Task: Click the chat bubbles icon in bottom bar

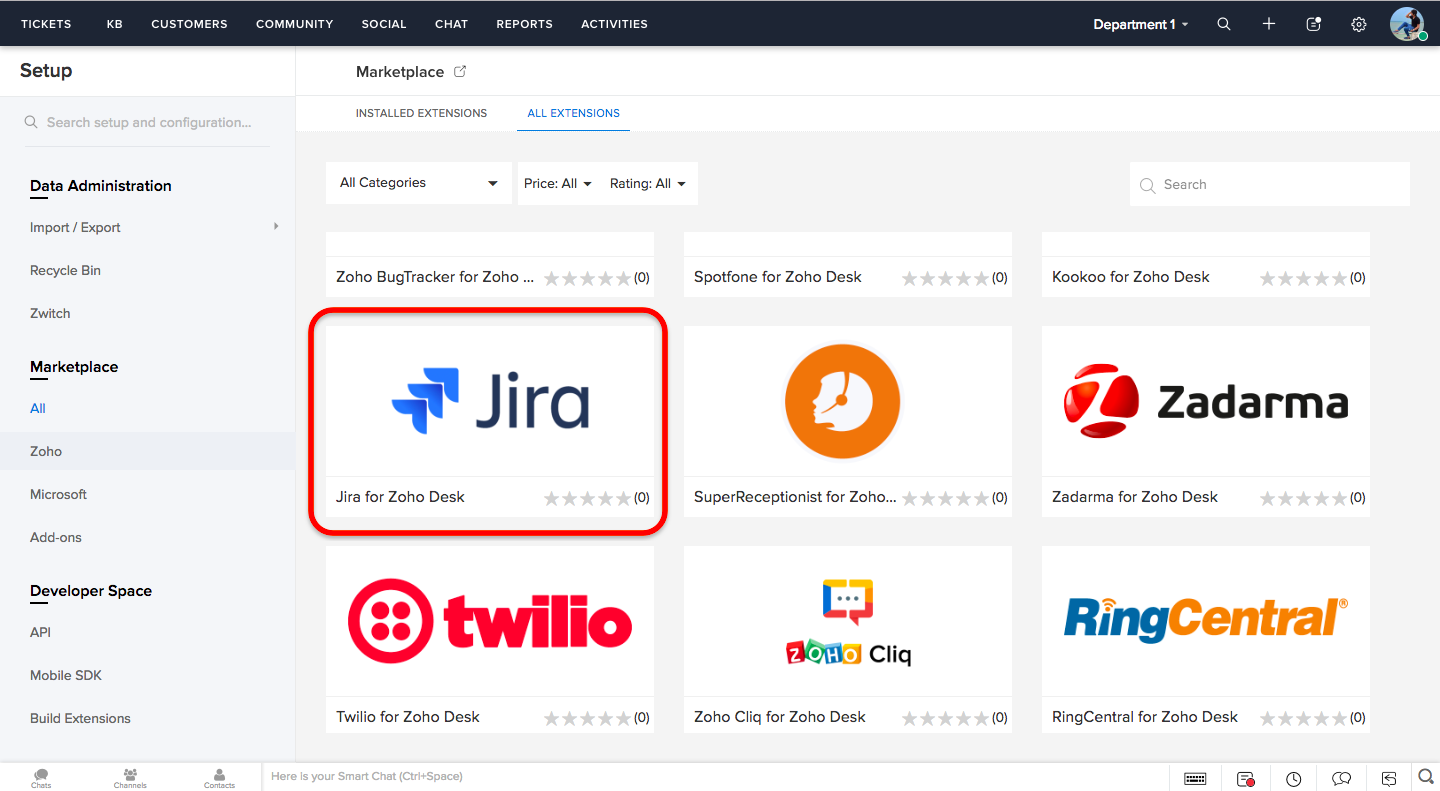Action: [1342, 779]
